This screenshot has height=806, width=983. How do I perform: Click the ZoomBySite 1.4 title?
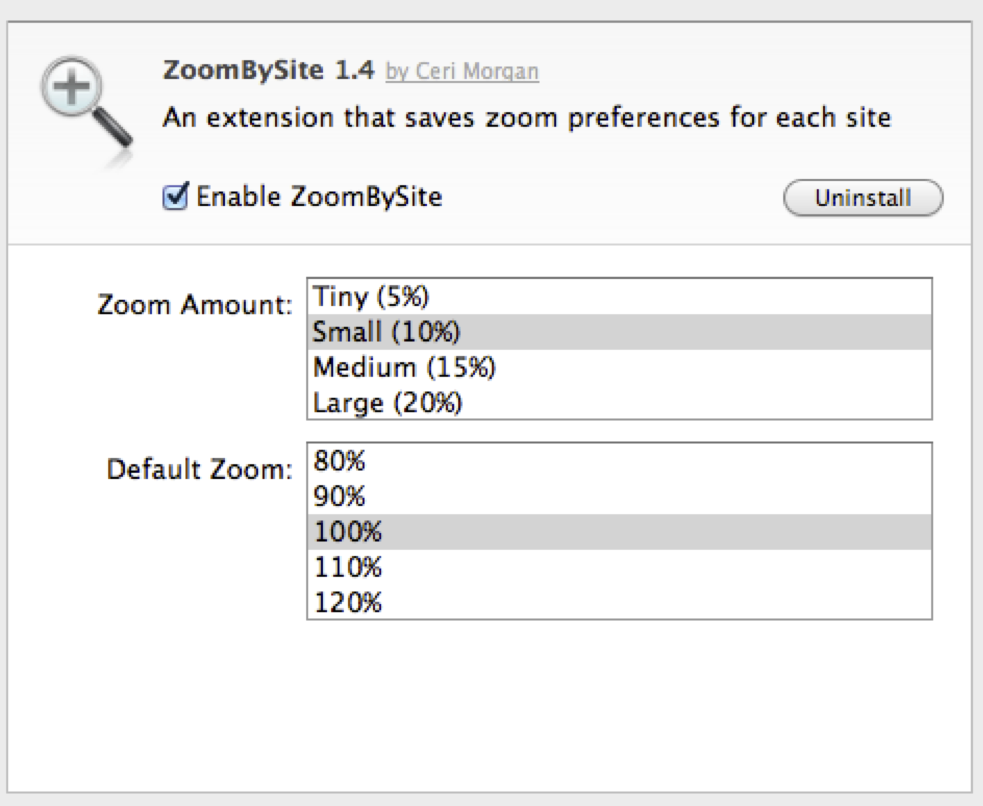[x=268, y=70]
